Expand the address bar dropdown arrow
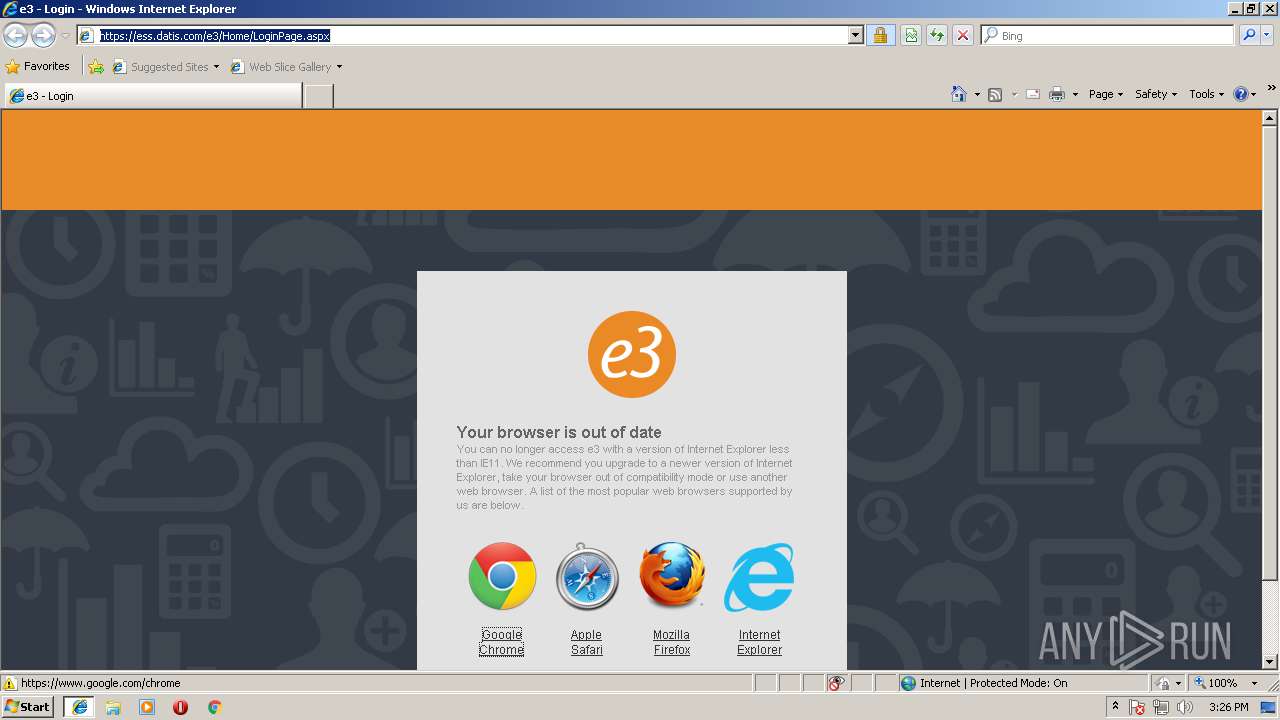This screenshot has height=720, width=1280. 856,35
